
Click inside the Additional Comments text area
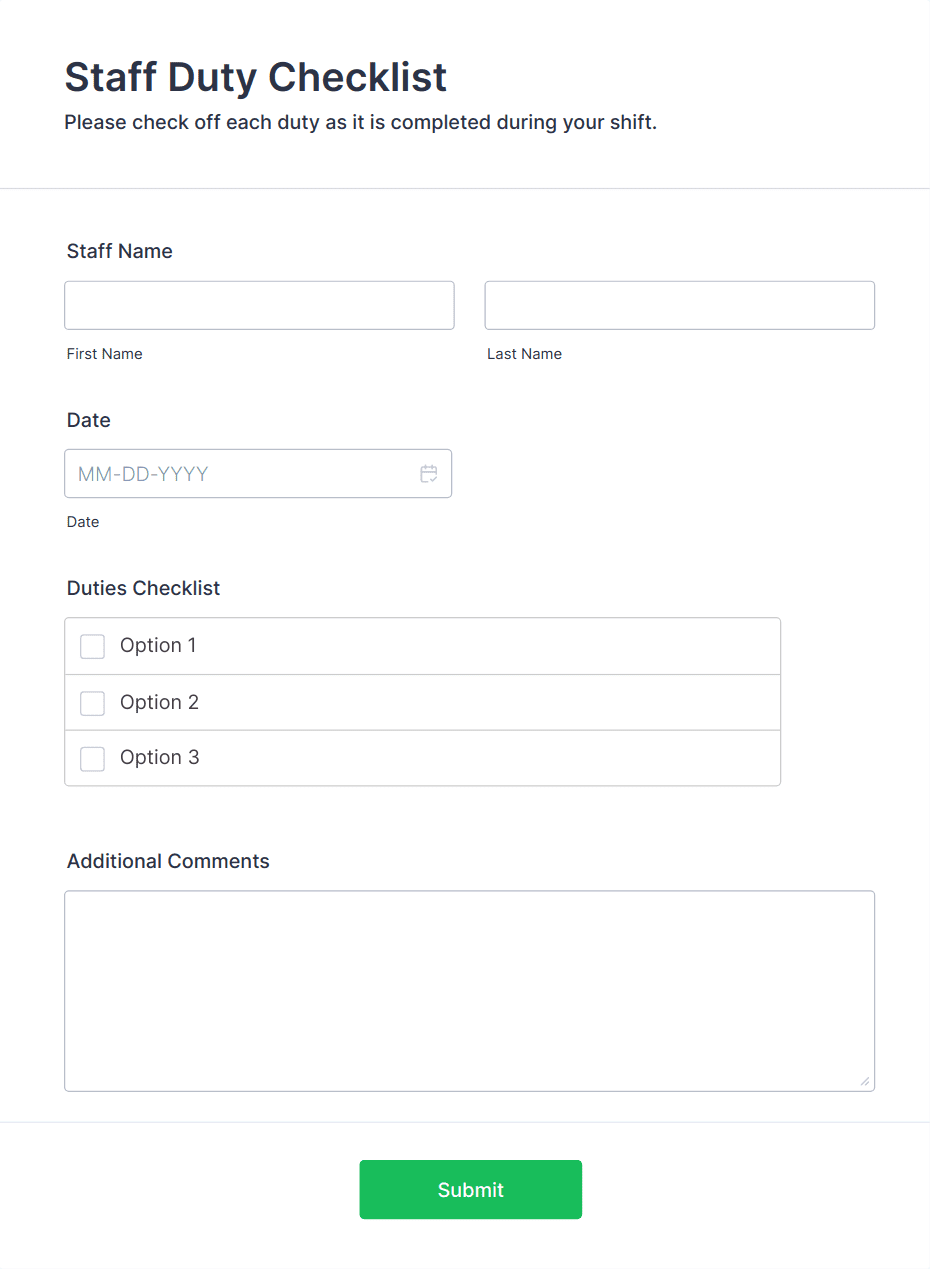click(x=469, y=990)
